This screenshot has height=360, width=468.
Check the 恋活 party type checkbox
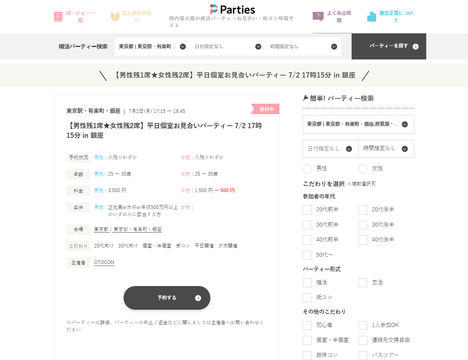(x=363, y=283)
